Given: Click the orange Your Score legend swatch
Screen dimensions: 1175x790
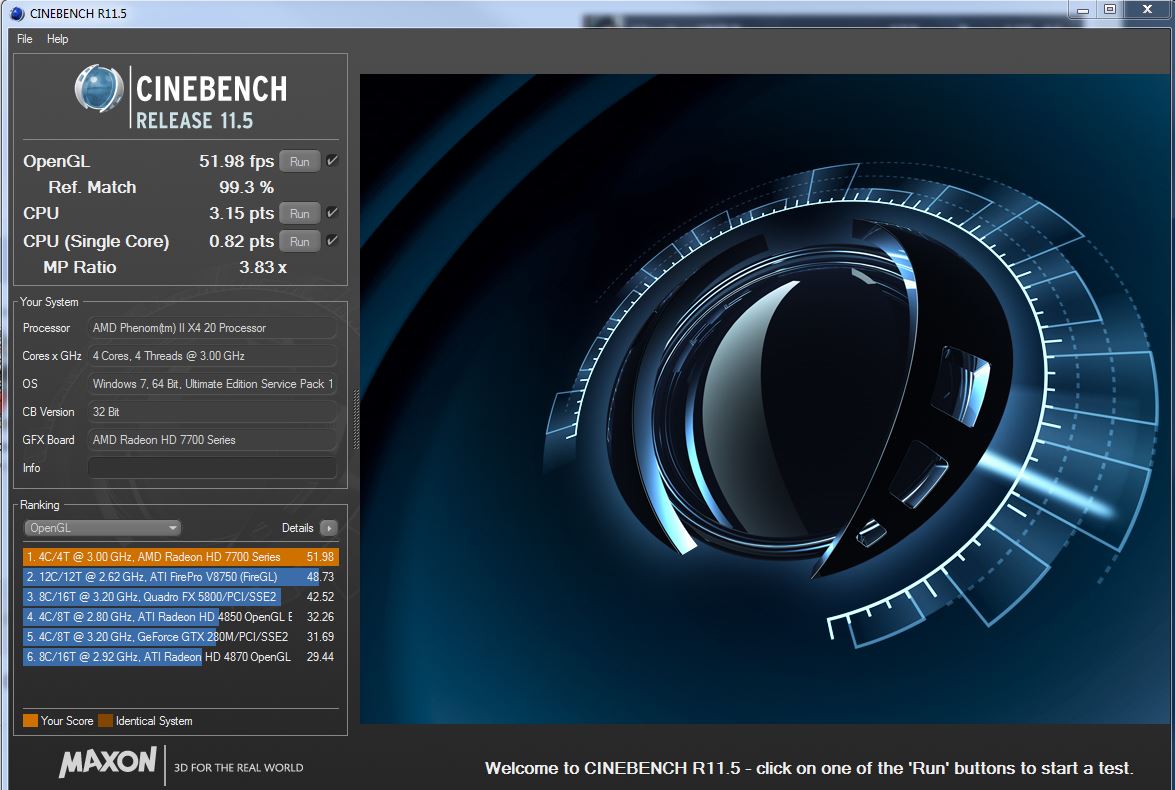Looking at the screenshot, I should (30, 721).
